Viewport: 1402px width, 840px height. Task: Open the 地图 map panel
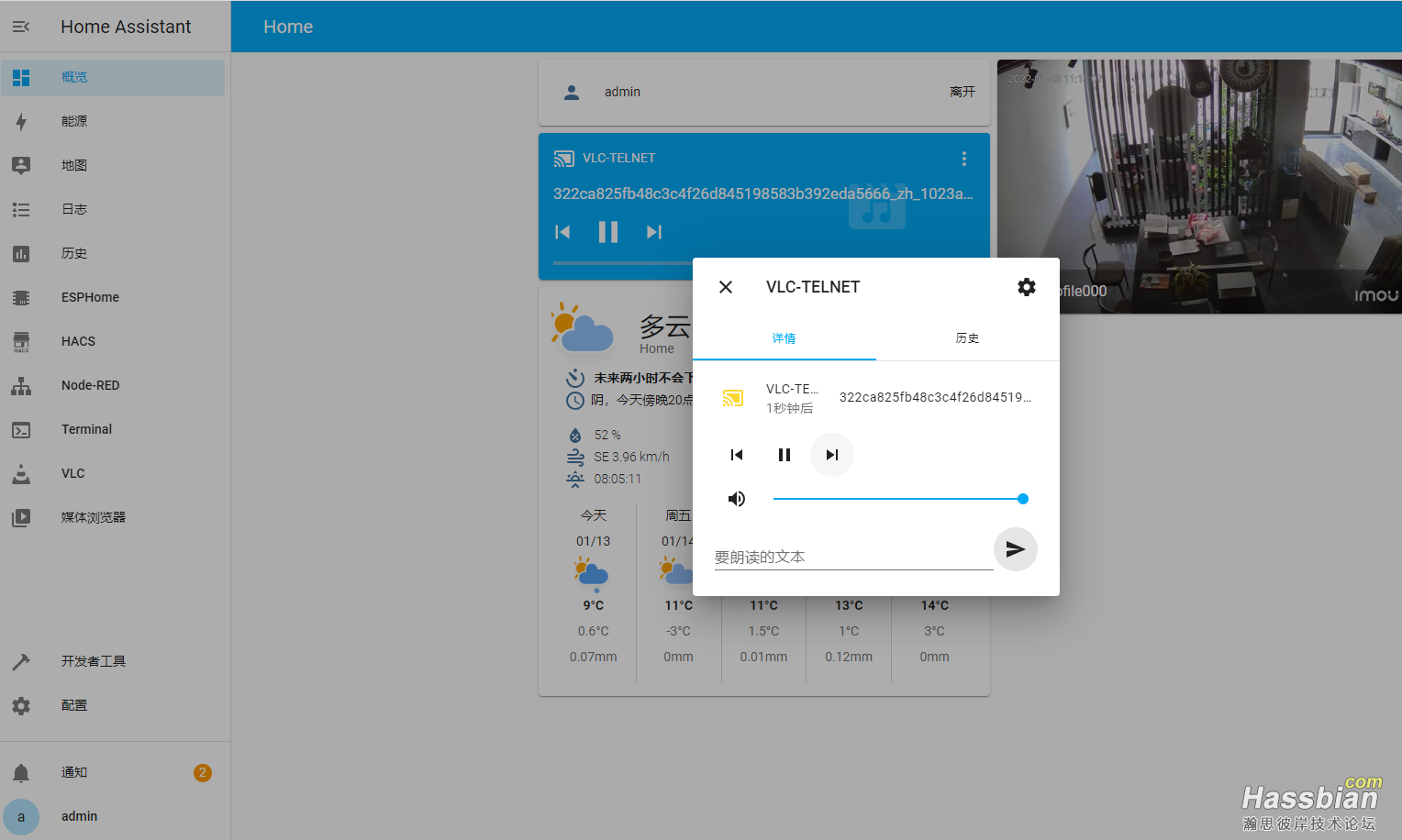pos(113,165)
